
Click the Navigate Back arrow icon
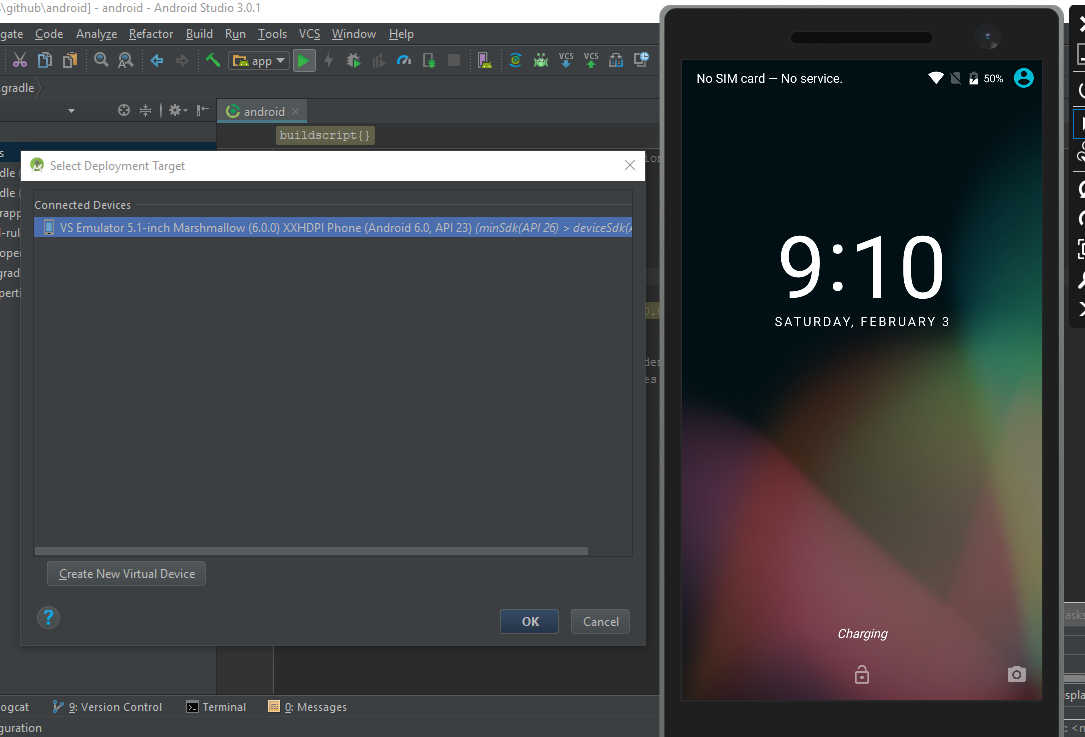coord(157,61)
